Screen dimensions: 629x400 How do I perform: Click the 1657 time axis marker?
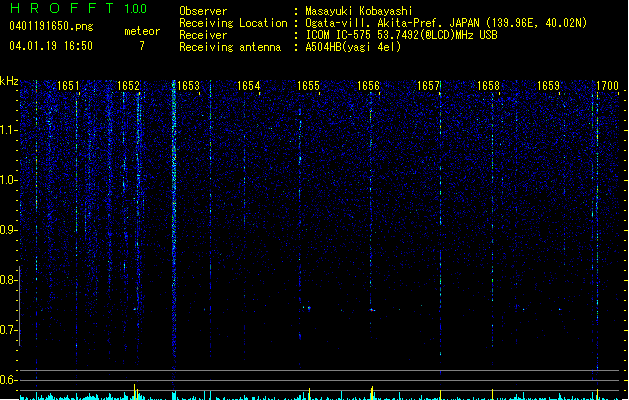point(428,86)
